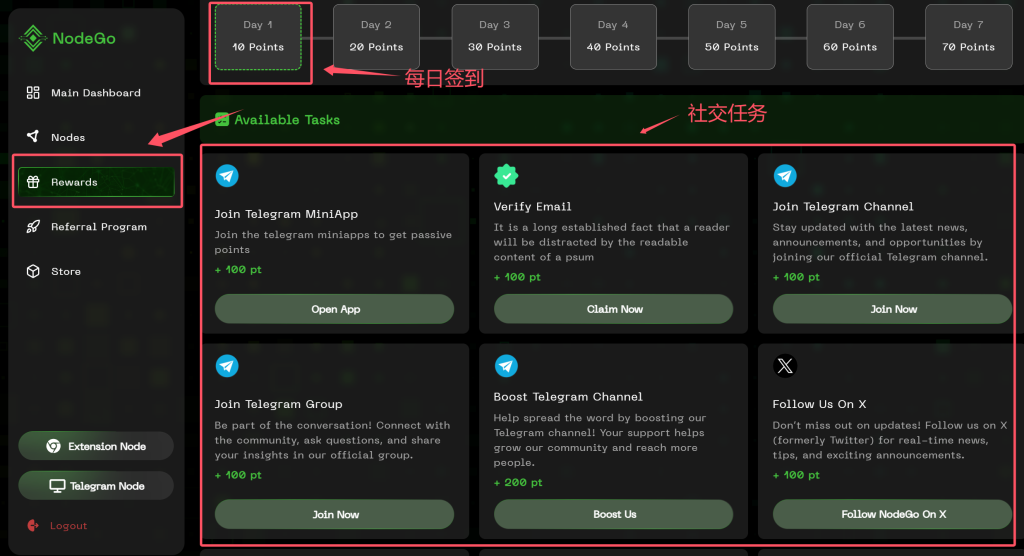Open Main Dashboard from the sidebar
The height and width of the screenshot is (556, 1024).
click(x=96, y=93)
